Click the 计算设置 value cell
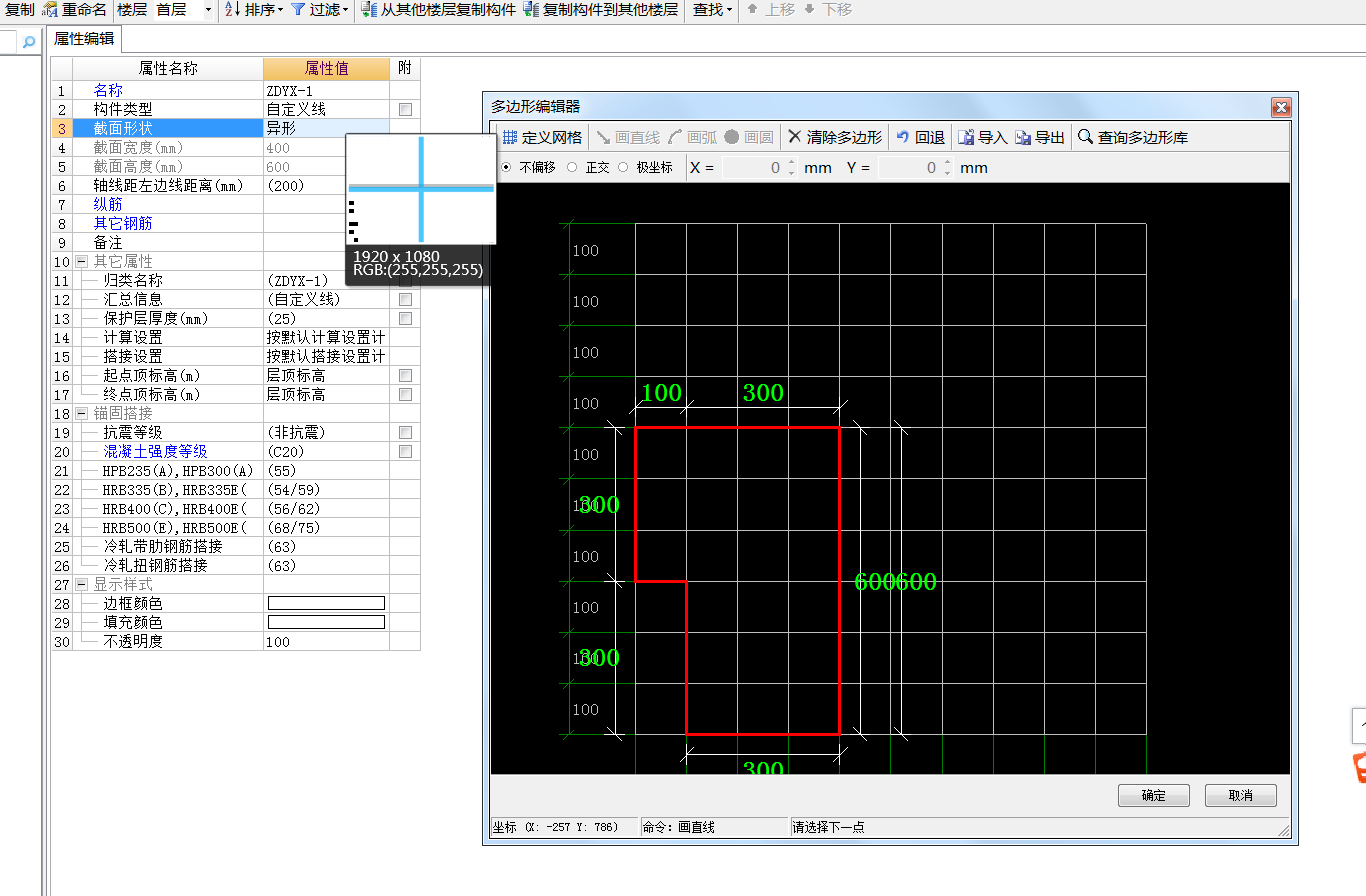1366x896 pixels. [326, 337]
